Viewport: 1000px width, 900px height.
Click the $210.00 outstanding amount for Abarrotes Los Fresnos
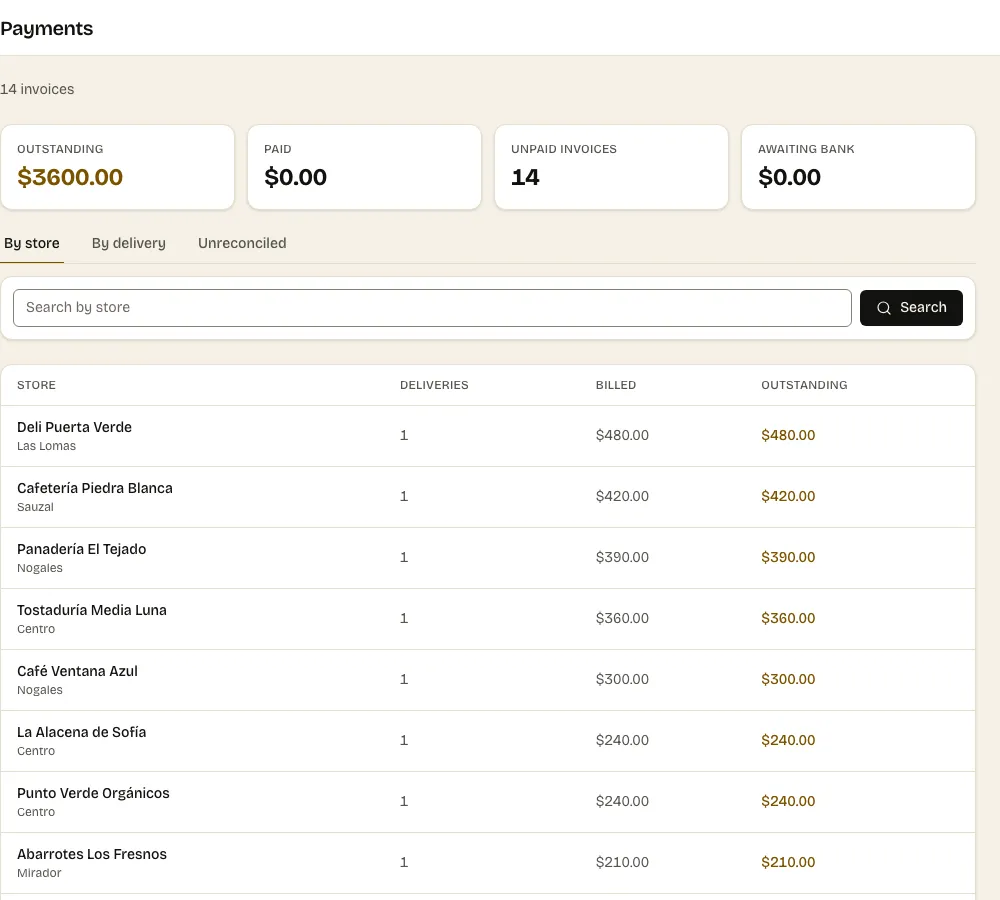click(788, 862)
